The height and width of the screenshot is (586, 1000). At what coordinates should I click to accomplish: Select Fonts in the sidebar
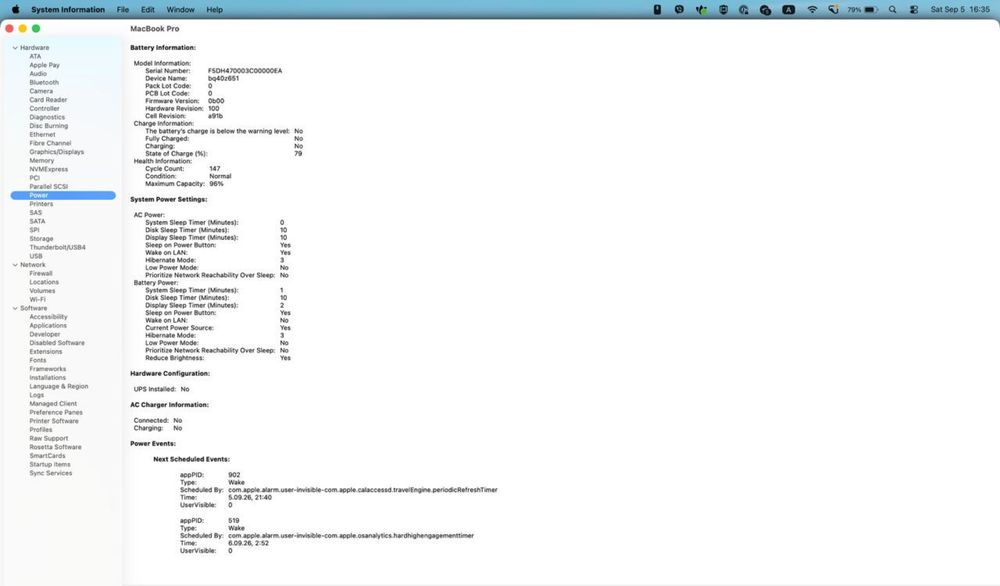pyautogui.click(x=38, y=360)
